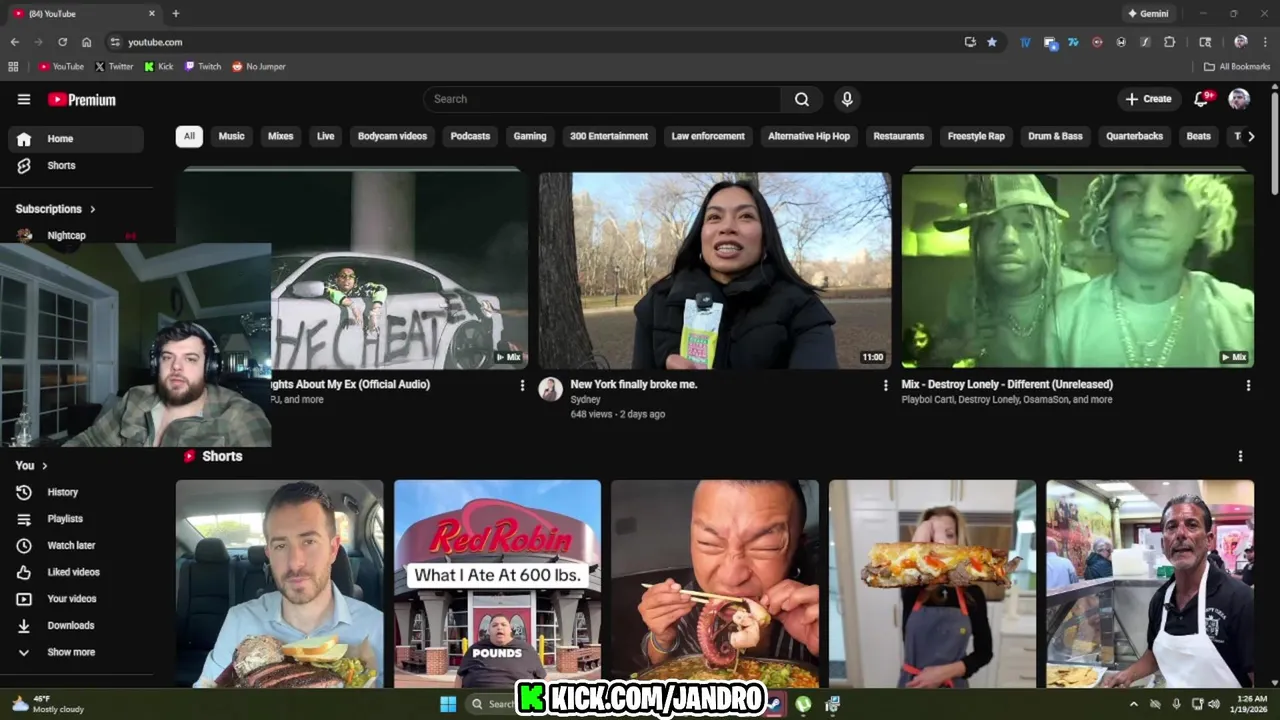Select the Law enforcement filter chip

coord(708,136)
